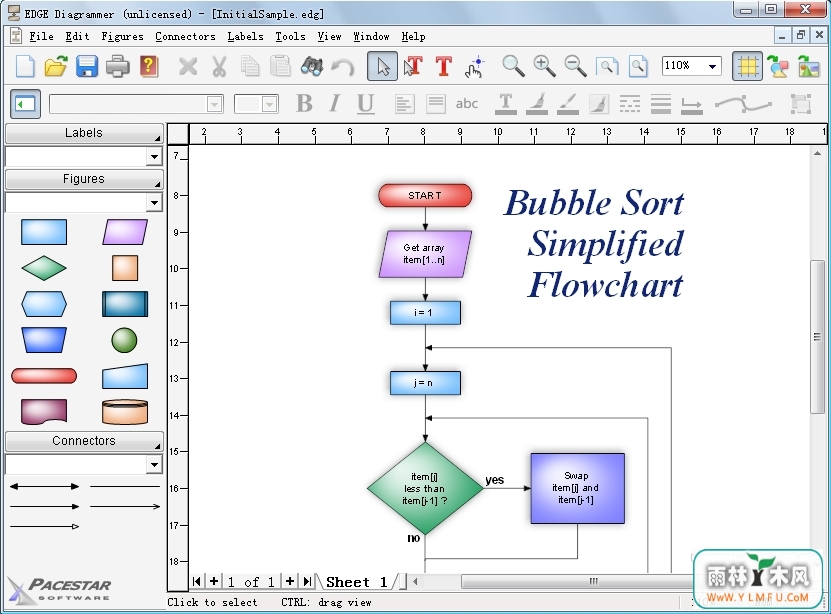This screenshot has height=614, width=831.
Task: Open the help book icon
Action: point(149,67)
